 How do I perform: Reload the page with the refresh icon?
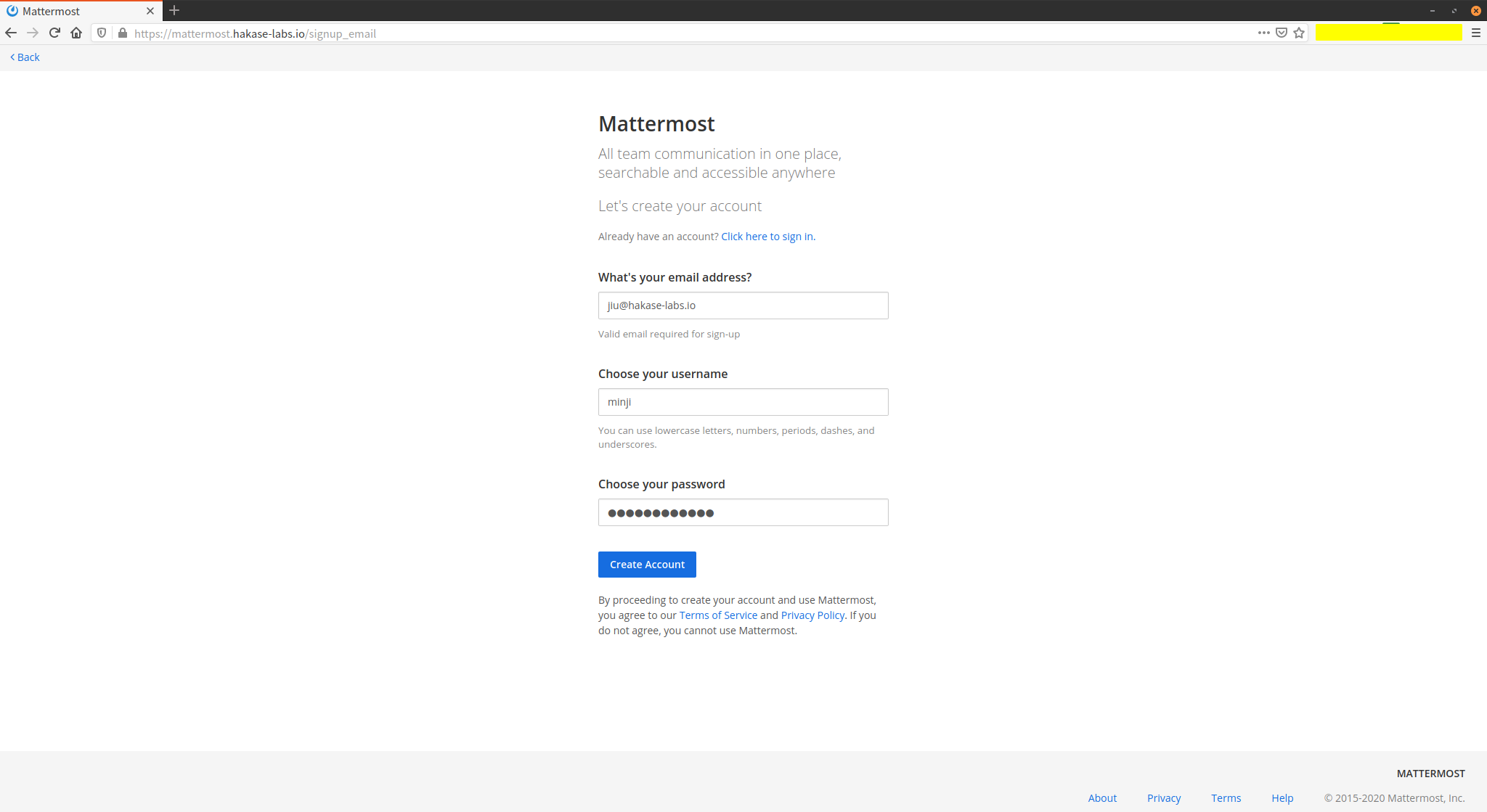coord(54,33)
